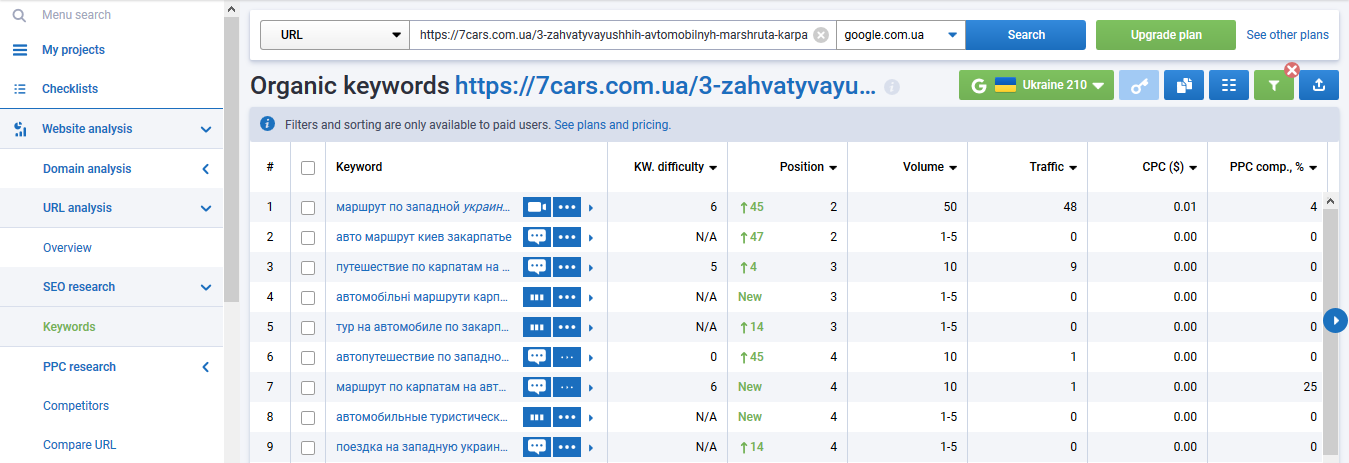
Task: Sort by KW. difficulty column
Action: (x=676, y=168)
